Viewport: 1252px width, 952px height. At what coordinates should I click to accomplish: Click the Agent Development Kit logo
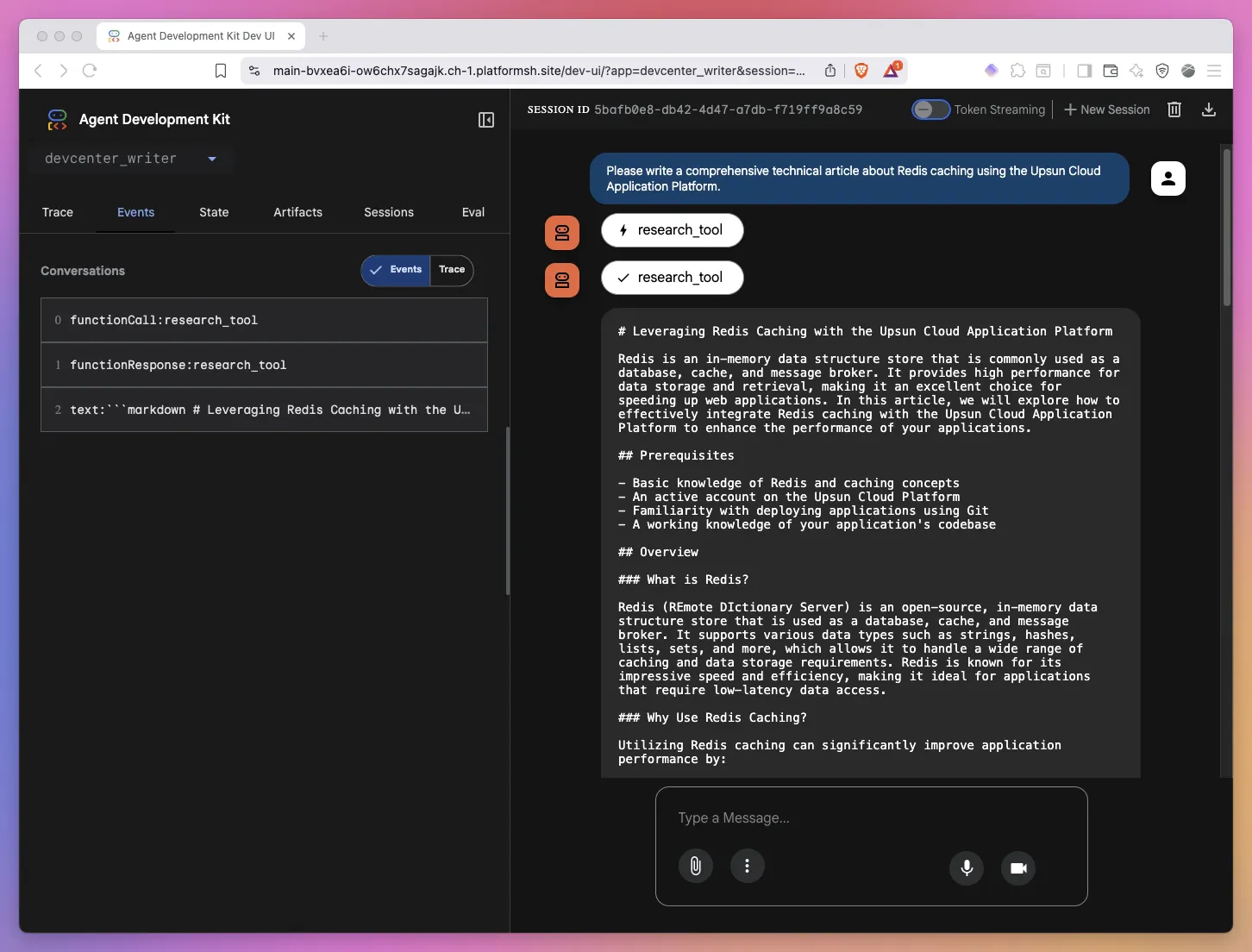point(57,120)
